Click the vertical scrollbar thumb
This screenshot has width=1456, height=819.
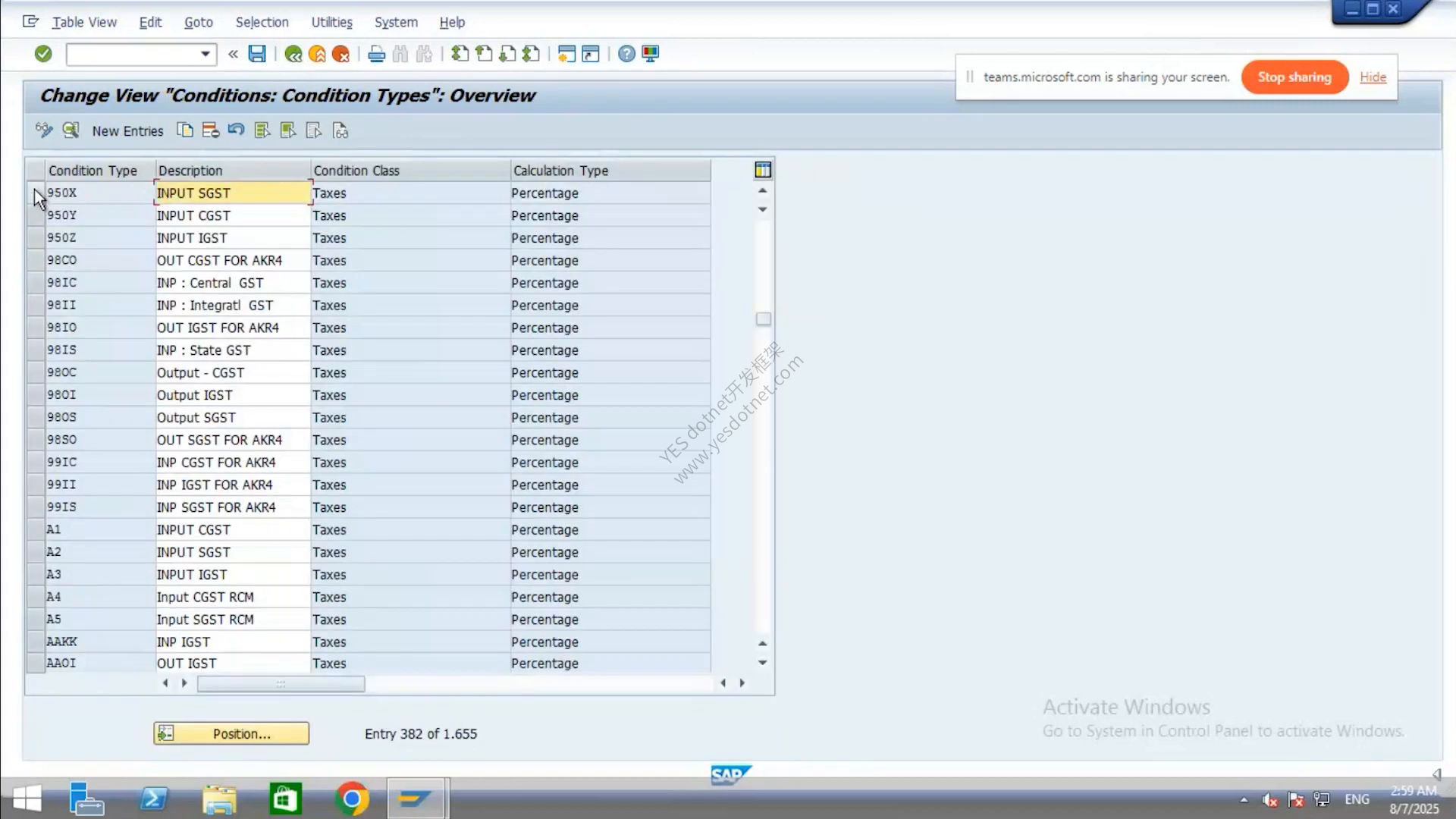click(x=764, y=319)
